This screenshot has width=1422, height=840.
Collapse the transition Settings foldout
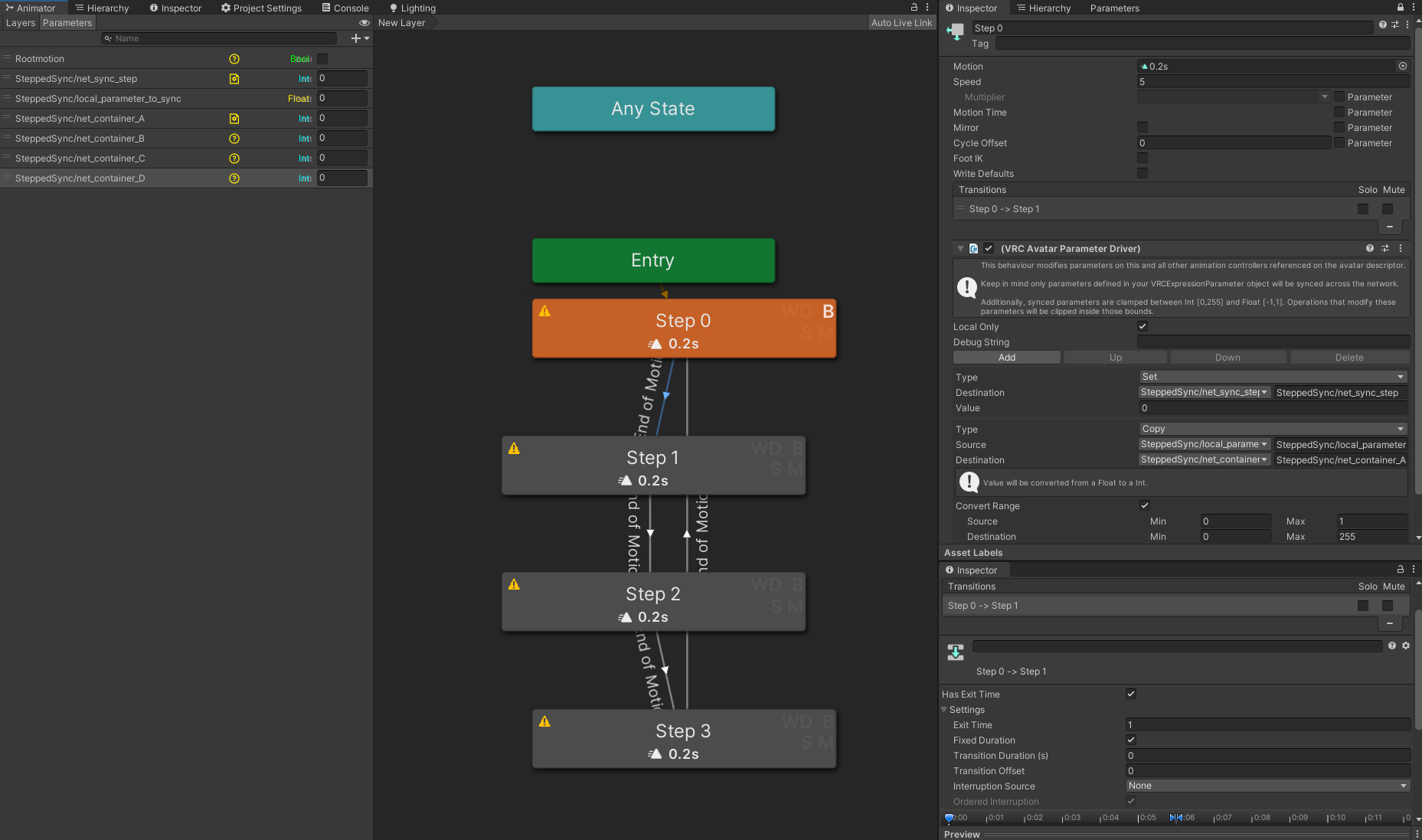tap(944, 710)
